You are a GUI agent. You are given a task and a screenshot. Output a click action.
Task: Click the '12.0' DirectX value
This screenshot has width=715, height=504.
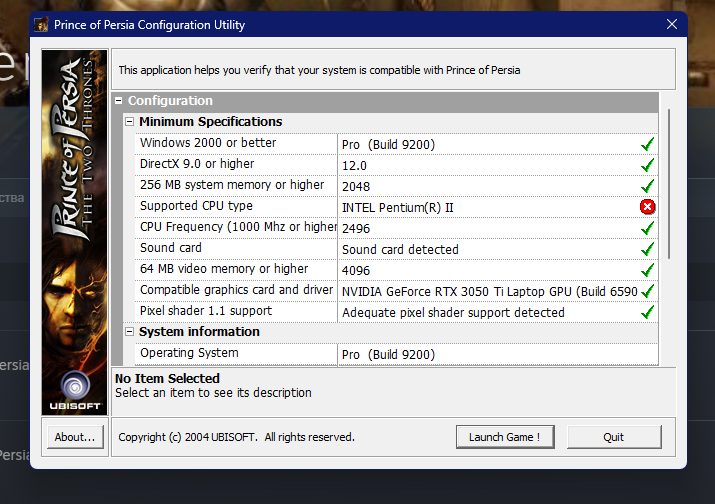tap(354, 166)
